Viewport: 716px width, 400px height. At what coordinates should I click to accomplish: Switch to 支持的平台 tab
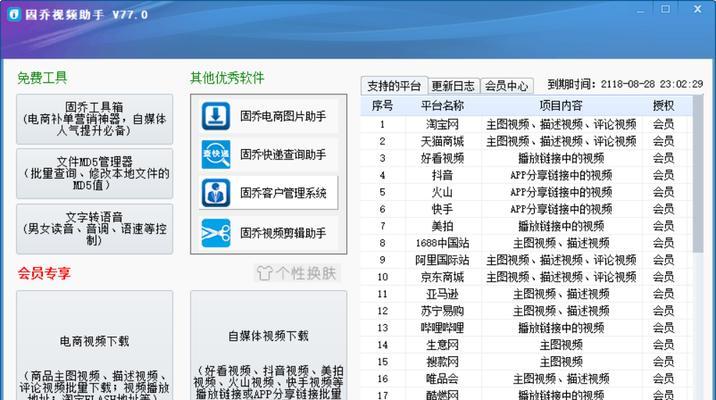coord(394,86)
